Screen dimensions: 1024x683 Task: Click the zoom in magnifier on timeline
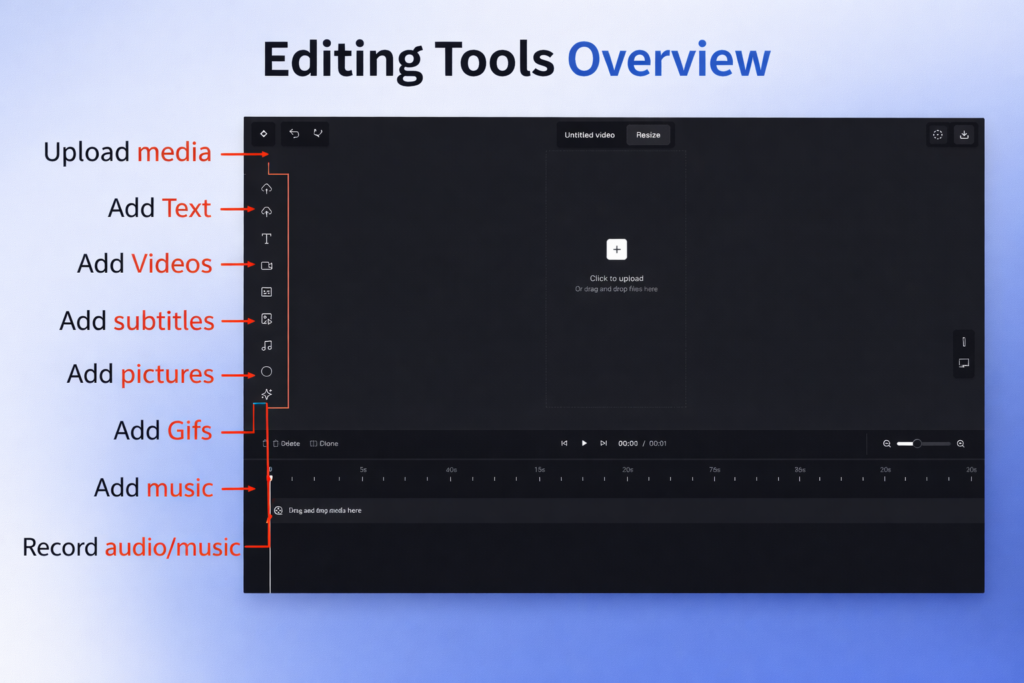coord(961,443)
